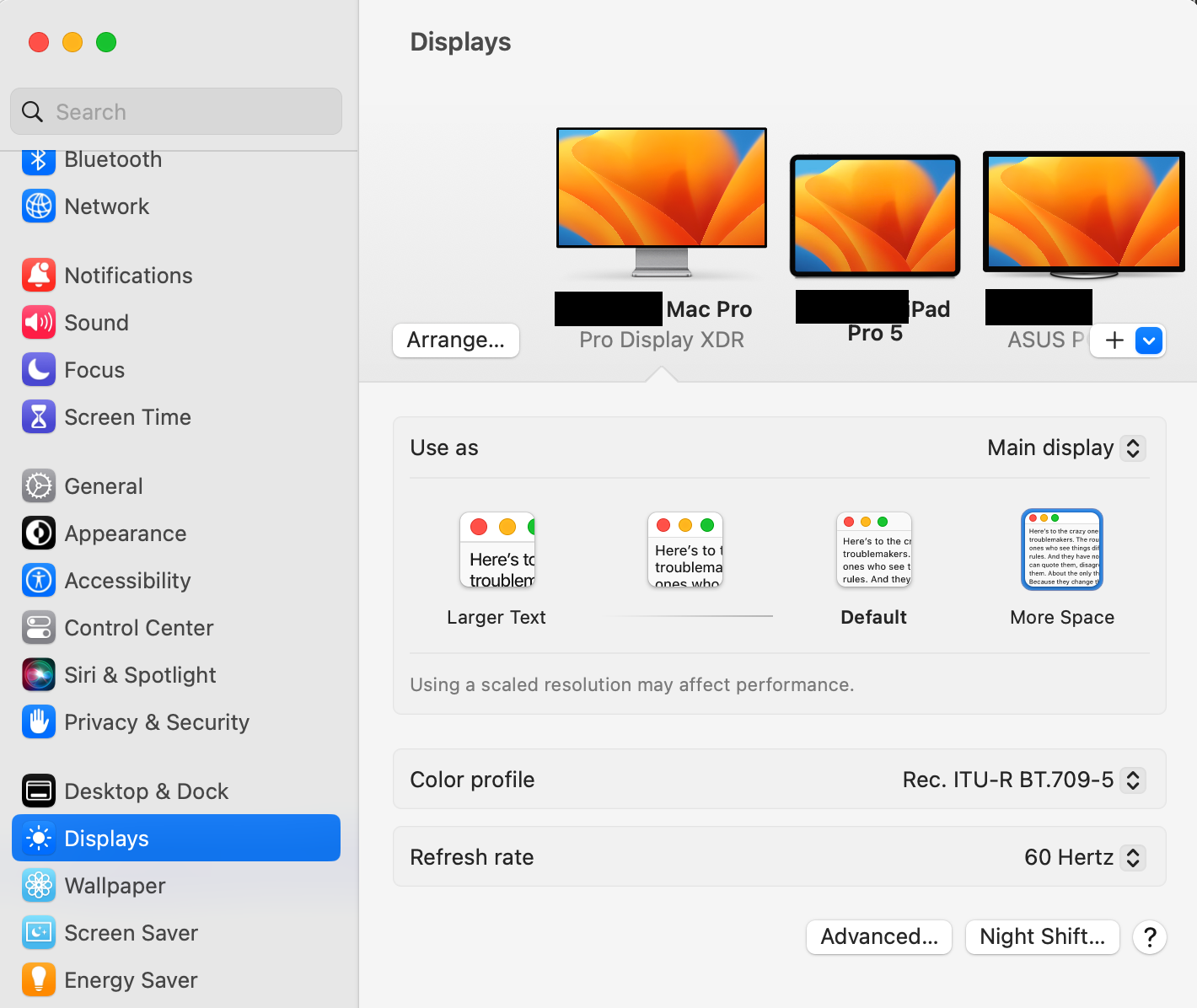This screenshot has height=1008, width=1197.
Task: Select the More Space resolution option
Action: [1062, 569]
